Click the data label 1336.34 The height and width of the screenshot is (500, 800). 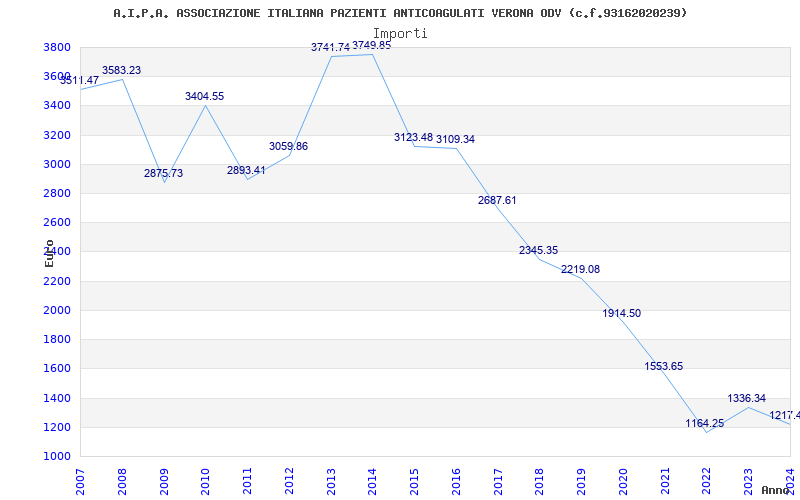[746, 398]
